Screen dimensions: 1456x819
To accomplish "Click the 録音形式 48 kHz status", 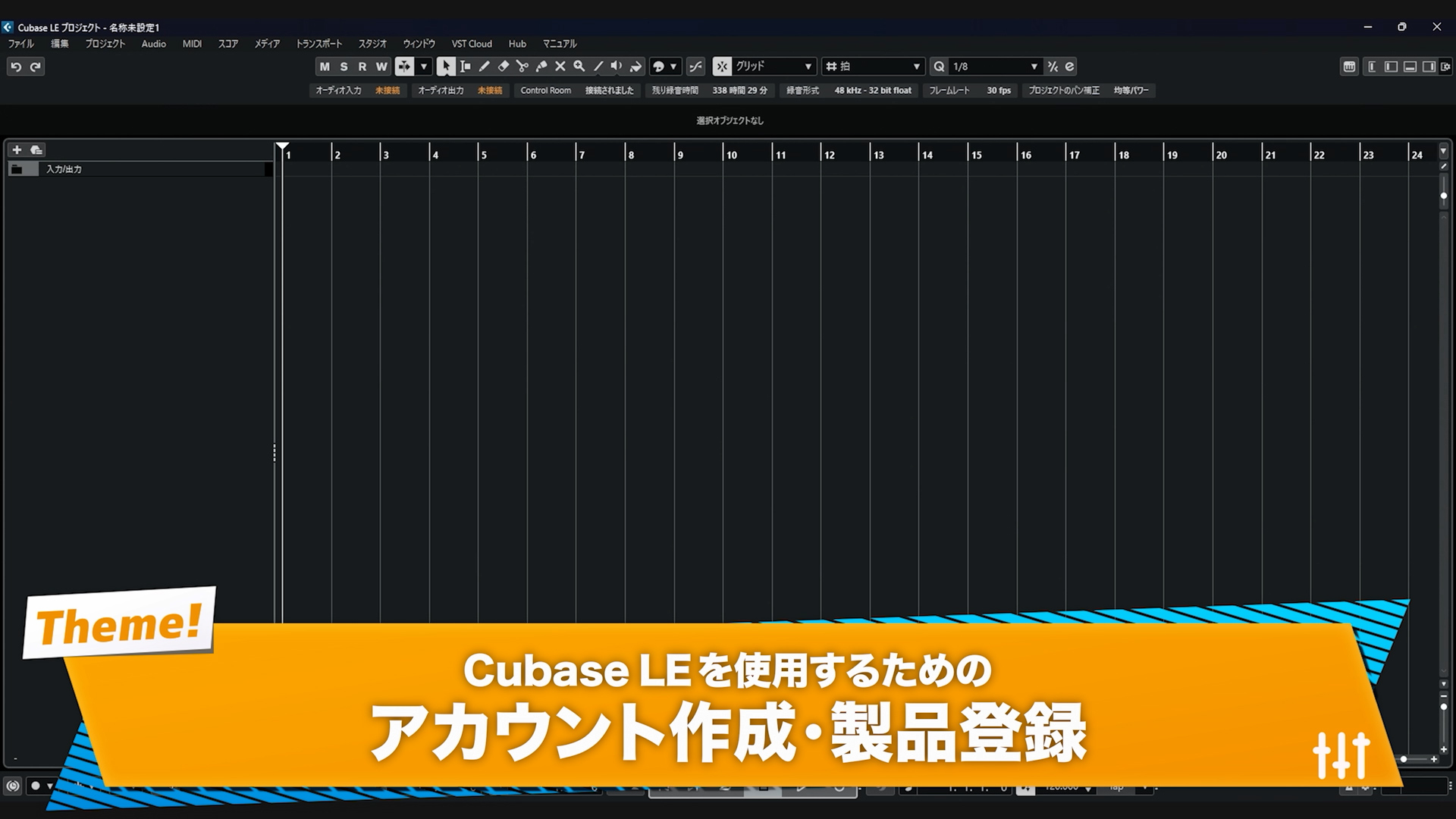I will coord(849,90).
